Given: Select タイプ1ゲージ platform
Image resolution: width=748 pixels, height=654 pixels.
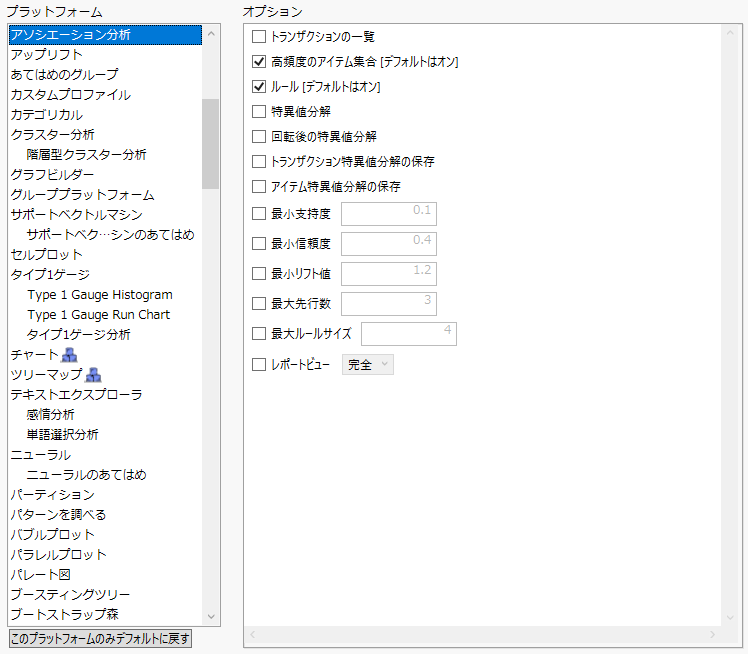Looking at the screenshot, I should coord(105,275).
